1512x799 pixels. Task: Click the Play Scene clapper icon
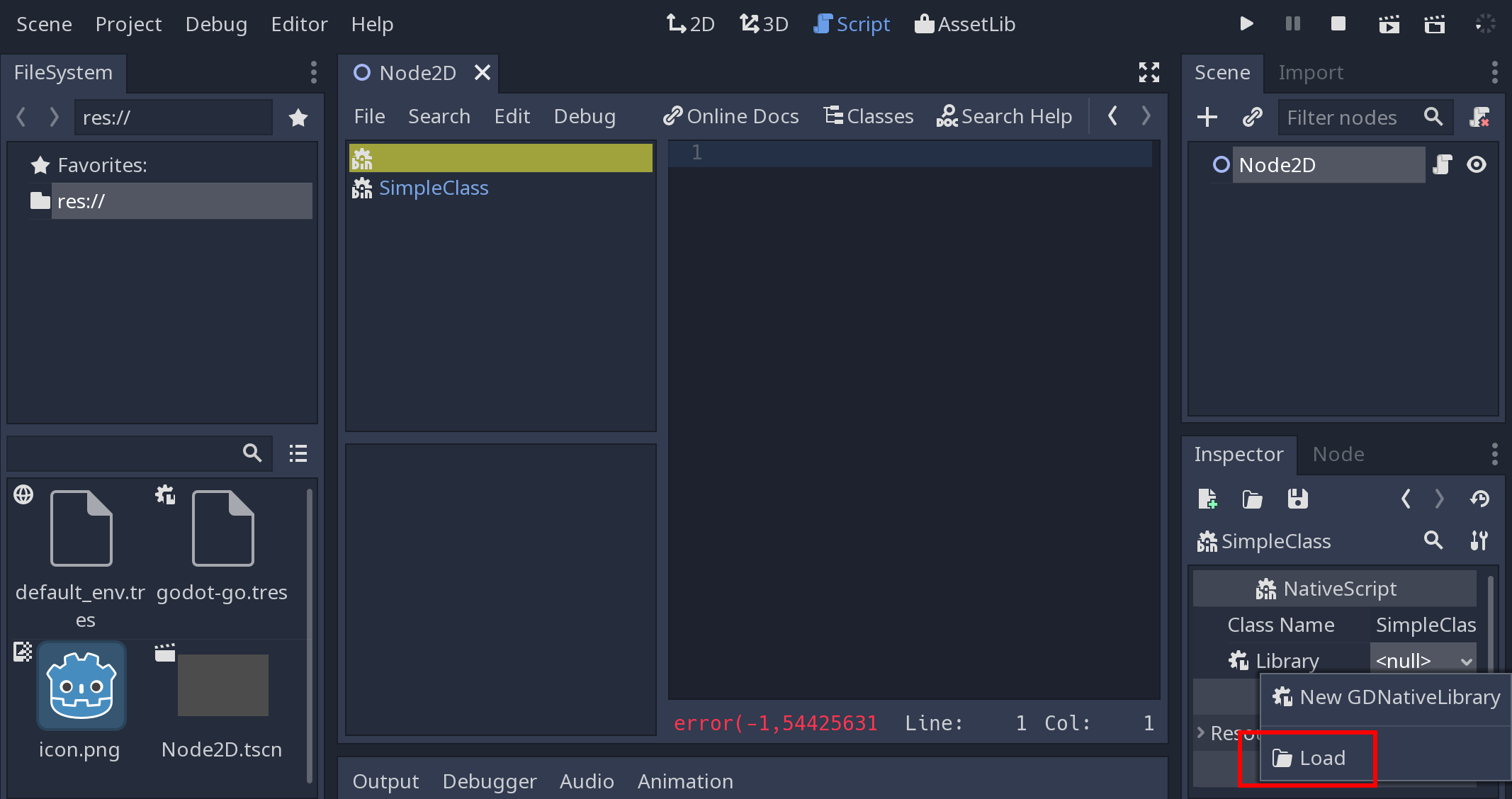[1389, 24]
